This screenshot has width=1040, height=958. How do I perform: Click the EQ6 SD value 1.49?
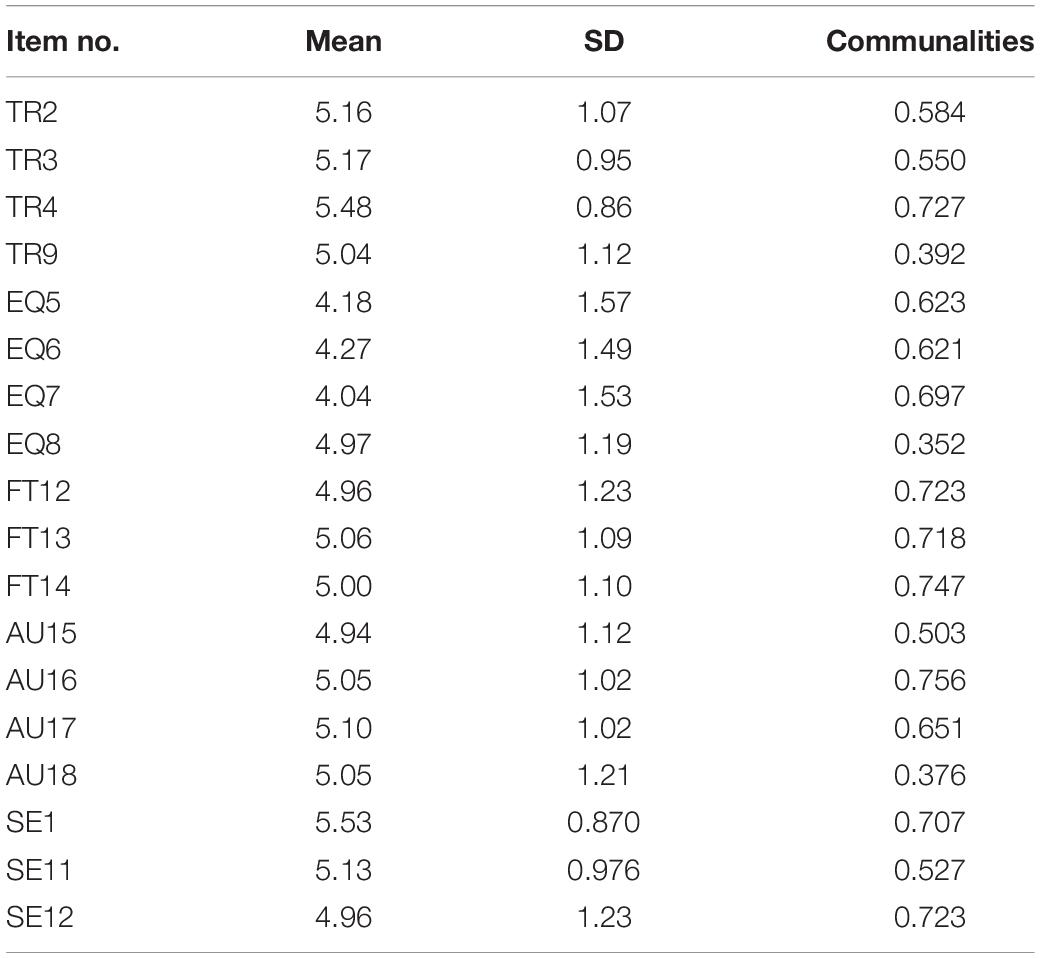coord(604,349)
